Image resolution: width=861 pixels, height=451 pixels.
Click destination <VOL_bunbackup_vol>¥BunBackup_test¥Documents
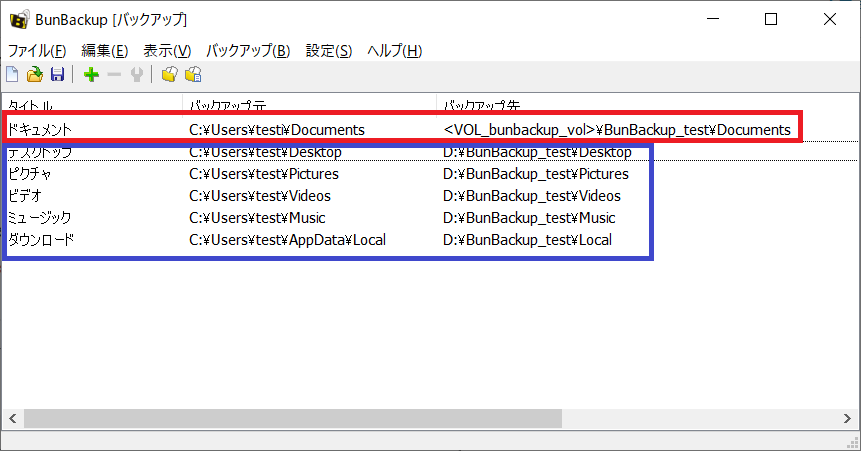click(617, 130)
